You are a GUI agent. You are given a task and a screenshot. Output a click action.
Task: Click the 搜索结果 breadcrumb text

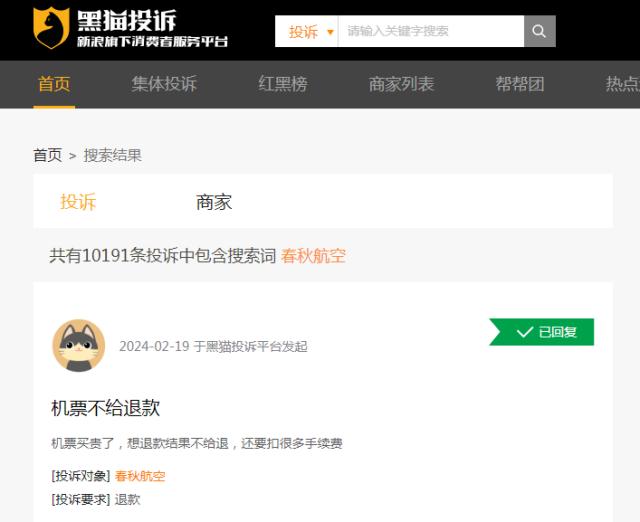[x=113, y=155]
